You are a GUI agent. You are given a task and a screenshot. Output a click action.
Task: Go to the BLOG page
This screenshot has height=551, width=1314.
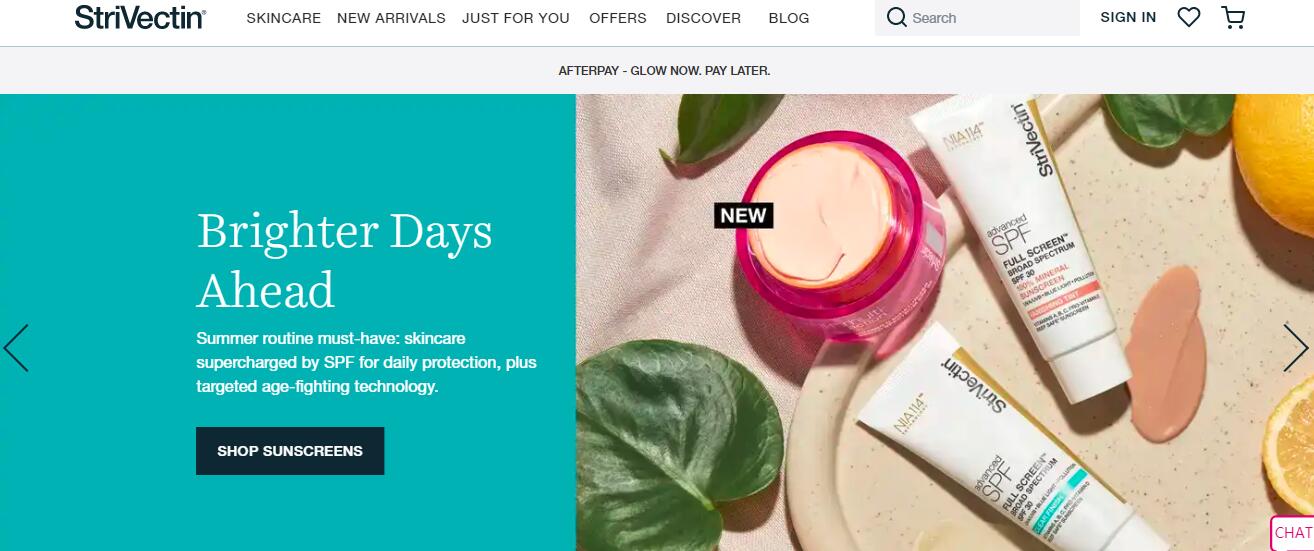789,18
